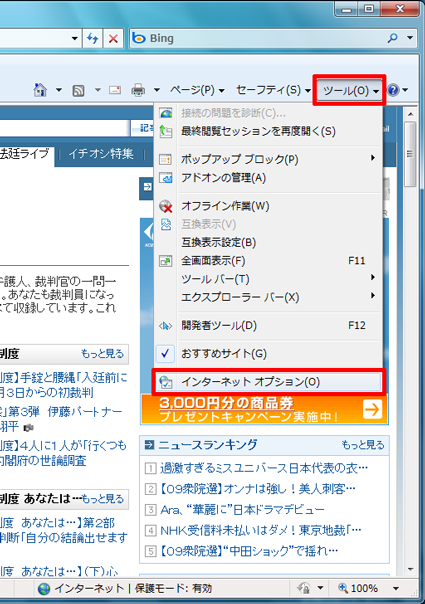Open ranking link オンナは強し！美人刺客
The width and height of the screenshot is (425, 604).
[257, 489]
